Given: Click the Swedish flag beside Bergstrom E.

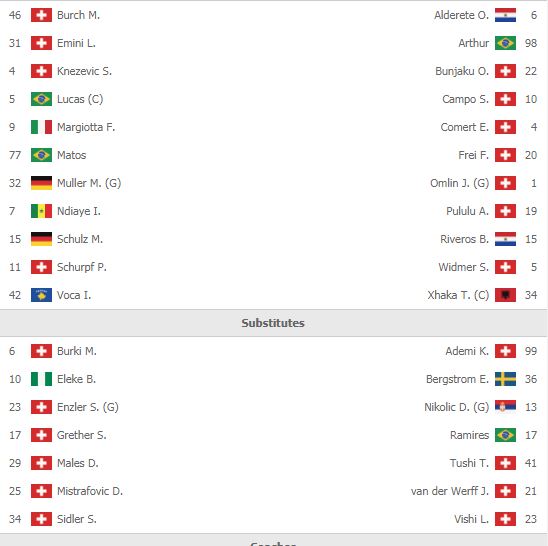Looking at the screenshot, I should pyautogui.click(x=505, y=379).
